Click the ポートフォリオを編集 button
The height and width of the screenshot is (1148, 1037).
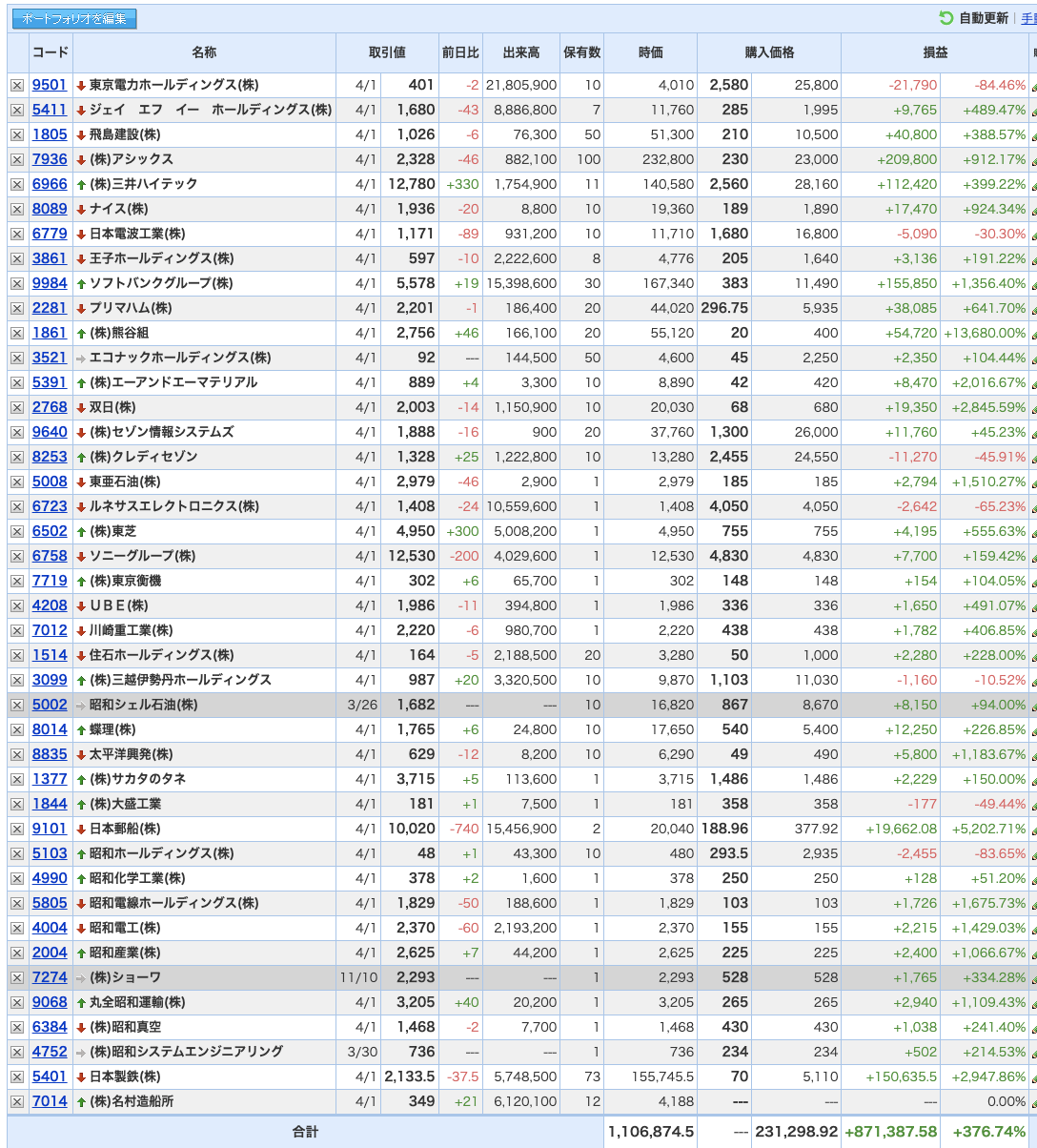coord(74,19)
